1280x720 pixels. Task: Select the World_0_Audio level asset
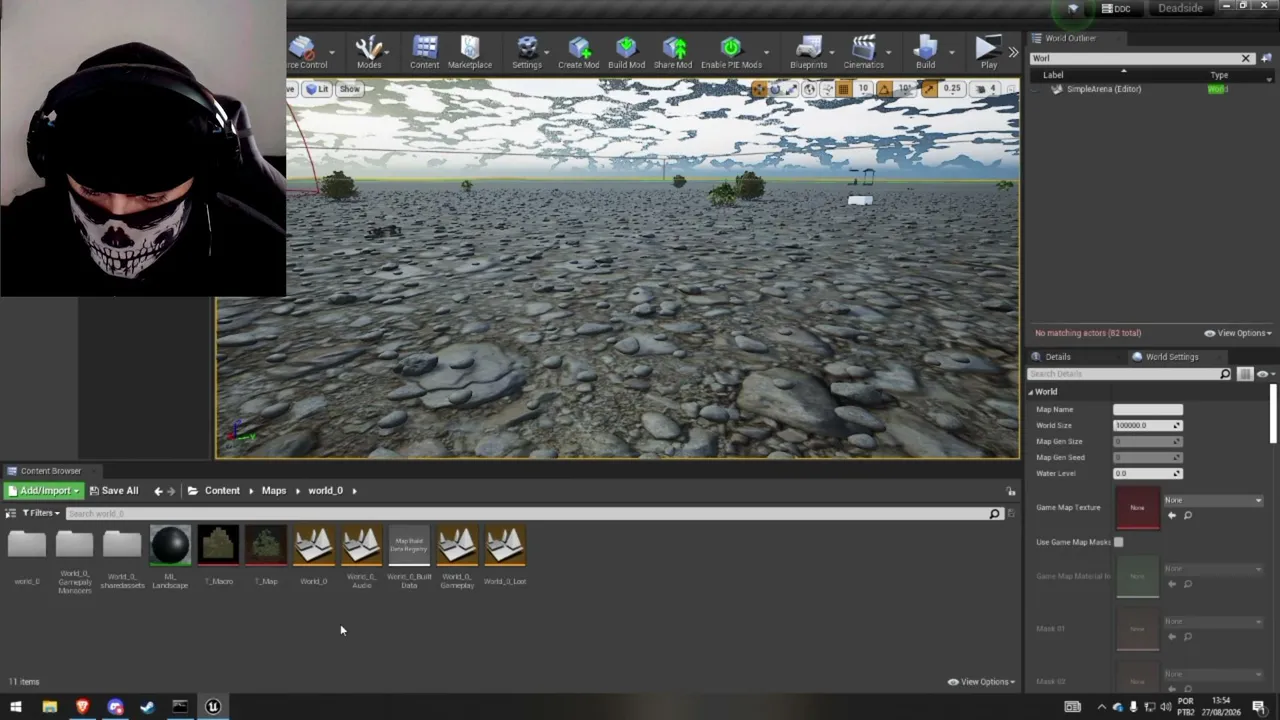[361, 558]
